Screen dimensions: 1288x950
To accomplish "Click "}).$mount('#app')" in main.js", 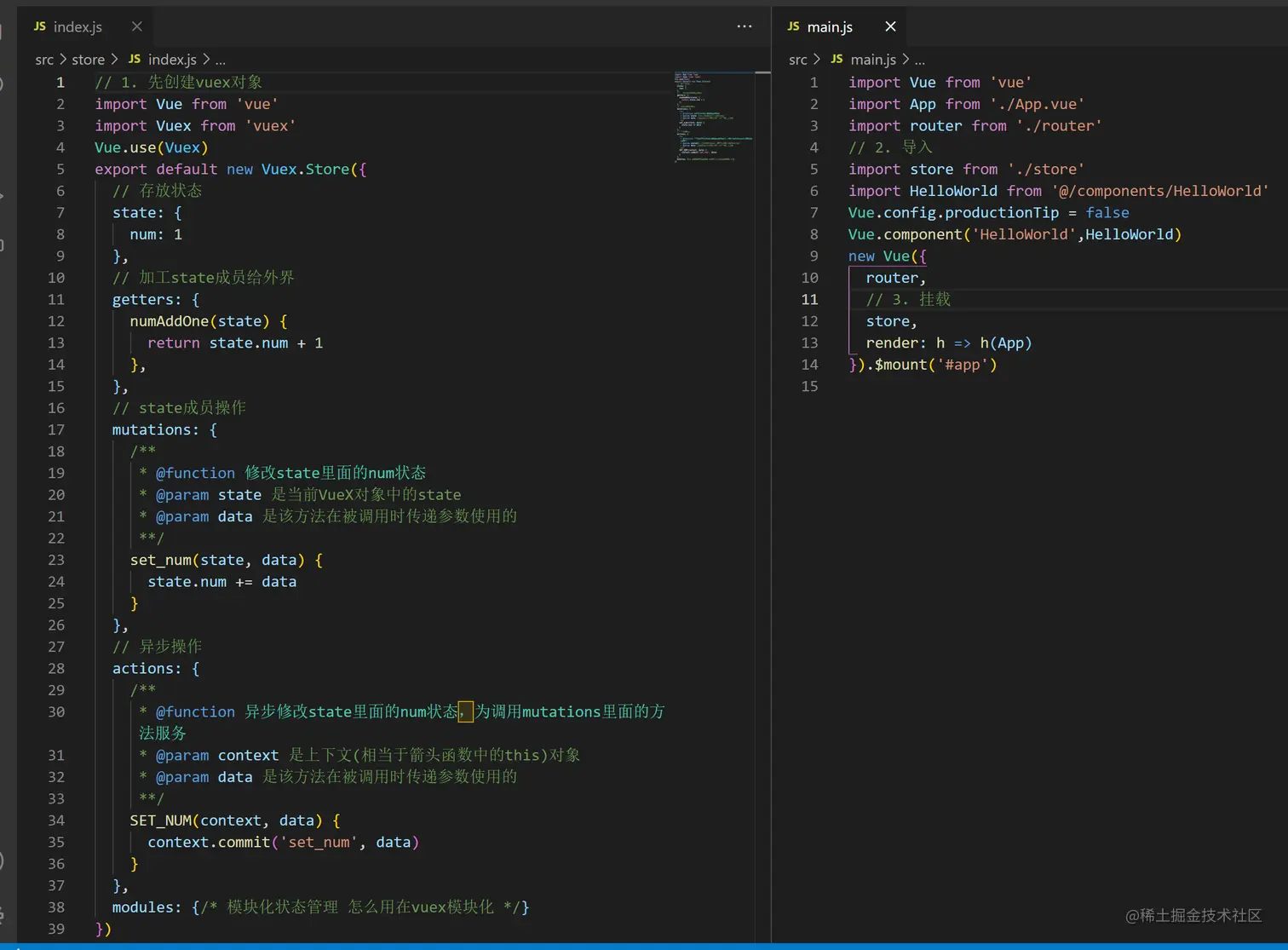I will coord(923,365).
